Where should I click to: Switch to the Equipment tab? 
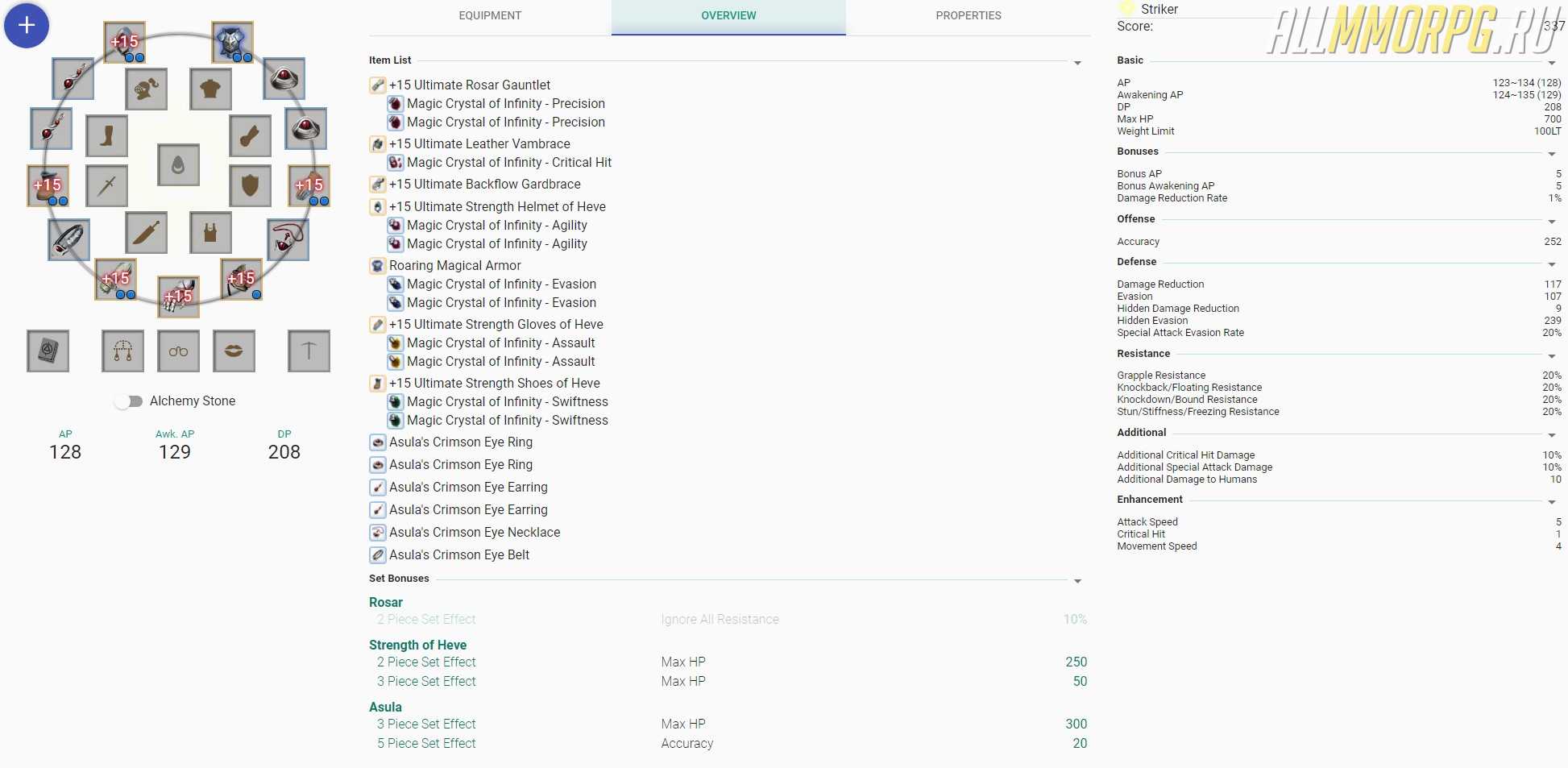pos(490,16)
